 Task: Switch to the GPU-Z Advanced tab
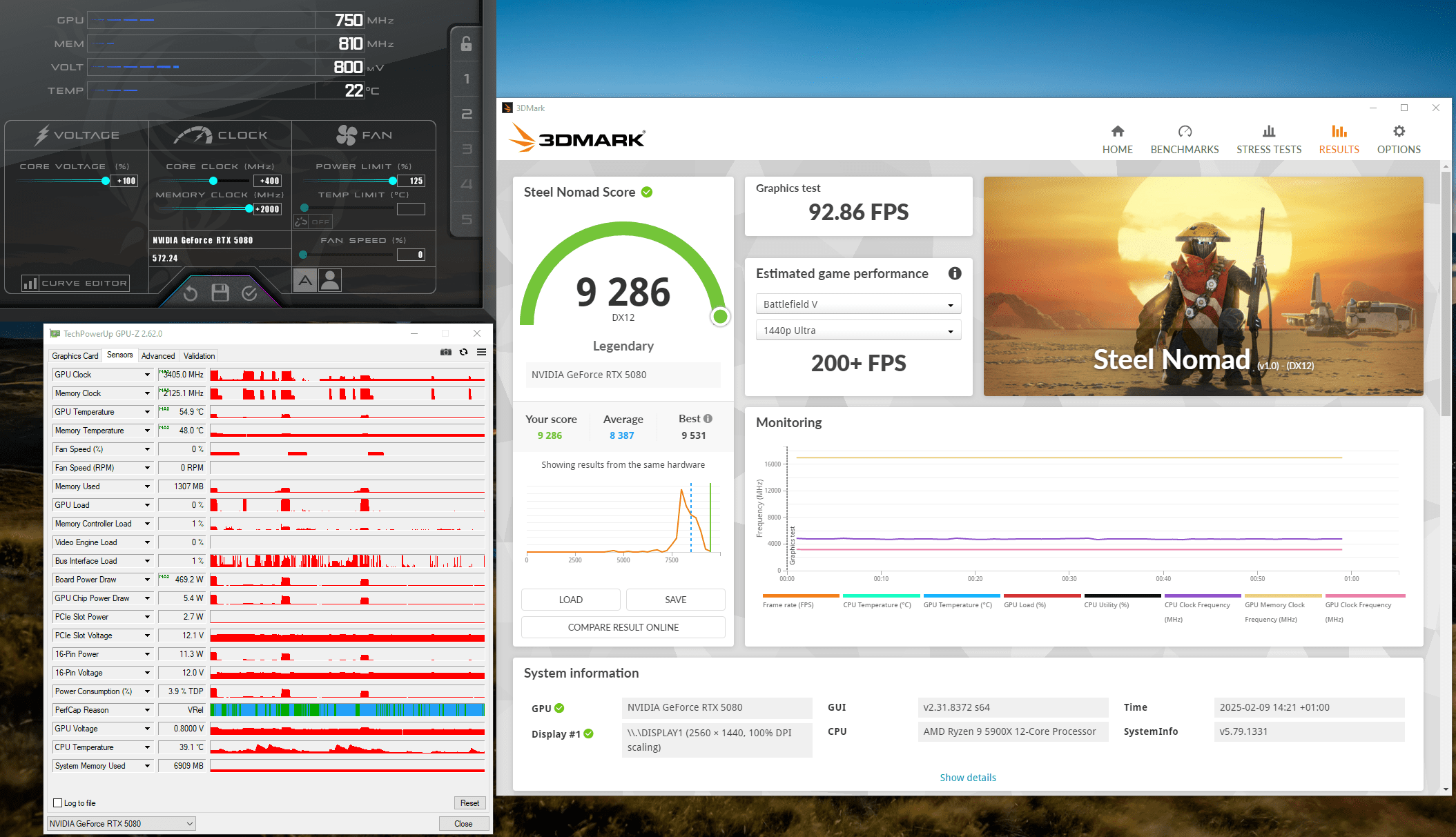click(x=158, y=356)
